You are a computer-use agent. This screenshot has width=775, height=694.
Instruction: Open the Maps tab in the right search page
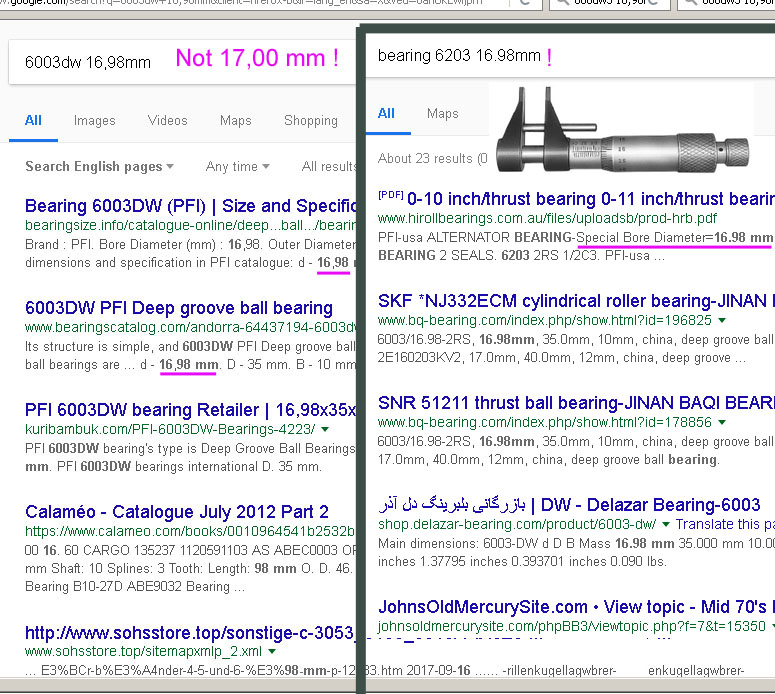coord(443,114)
